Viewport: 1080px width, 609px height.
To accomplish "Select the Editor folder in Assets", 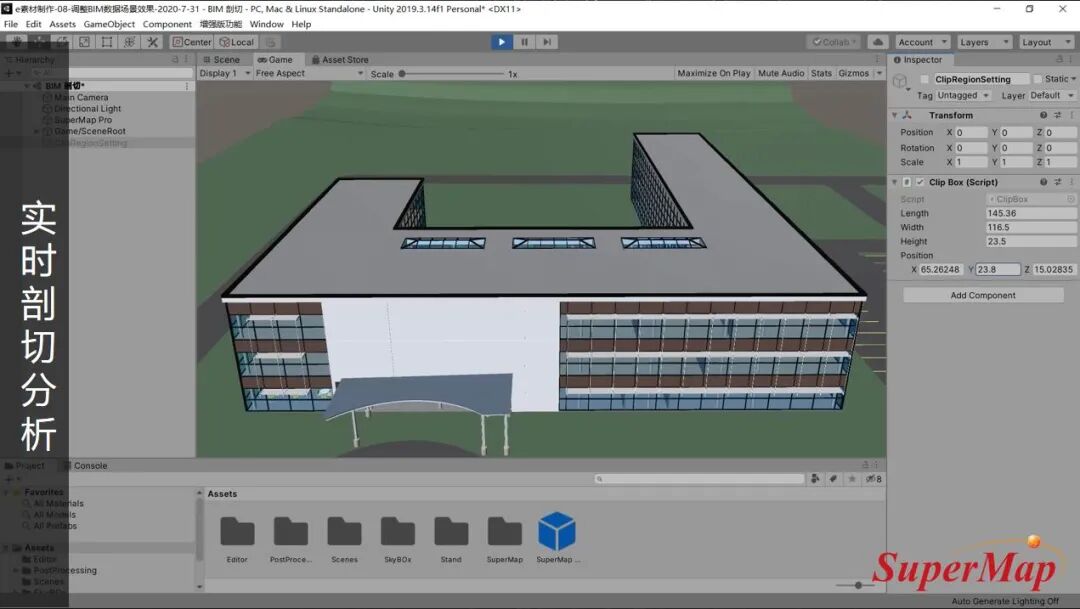I will point(237,539).
